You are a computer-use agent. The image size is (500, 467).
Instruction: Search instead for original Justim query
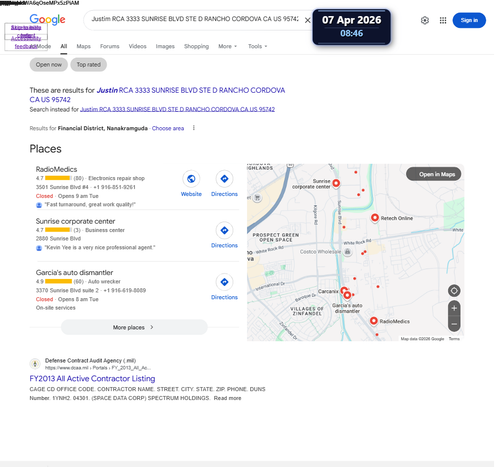pyautogui.click(x=177, y=109)
